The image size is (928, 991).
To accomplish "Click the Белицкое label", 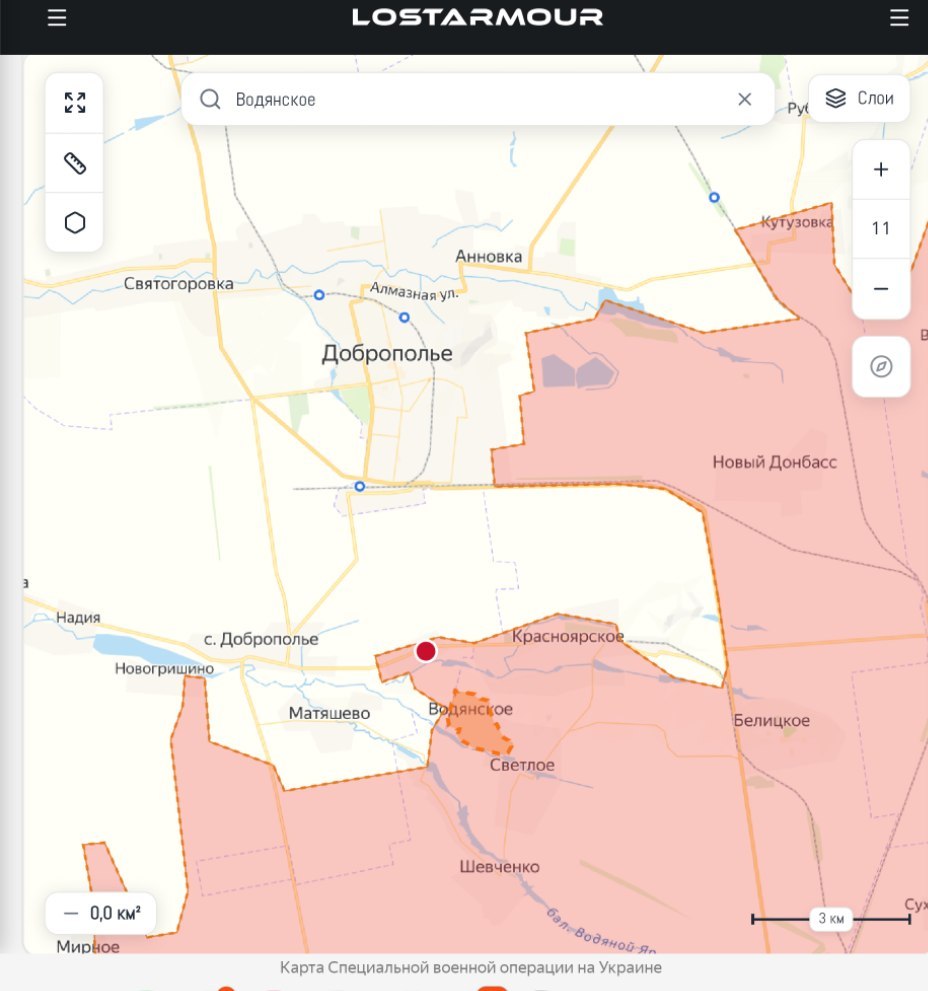I will (x=771, y=720).
